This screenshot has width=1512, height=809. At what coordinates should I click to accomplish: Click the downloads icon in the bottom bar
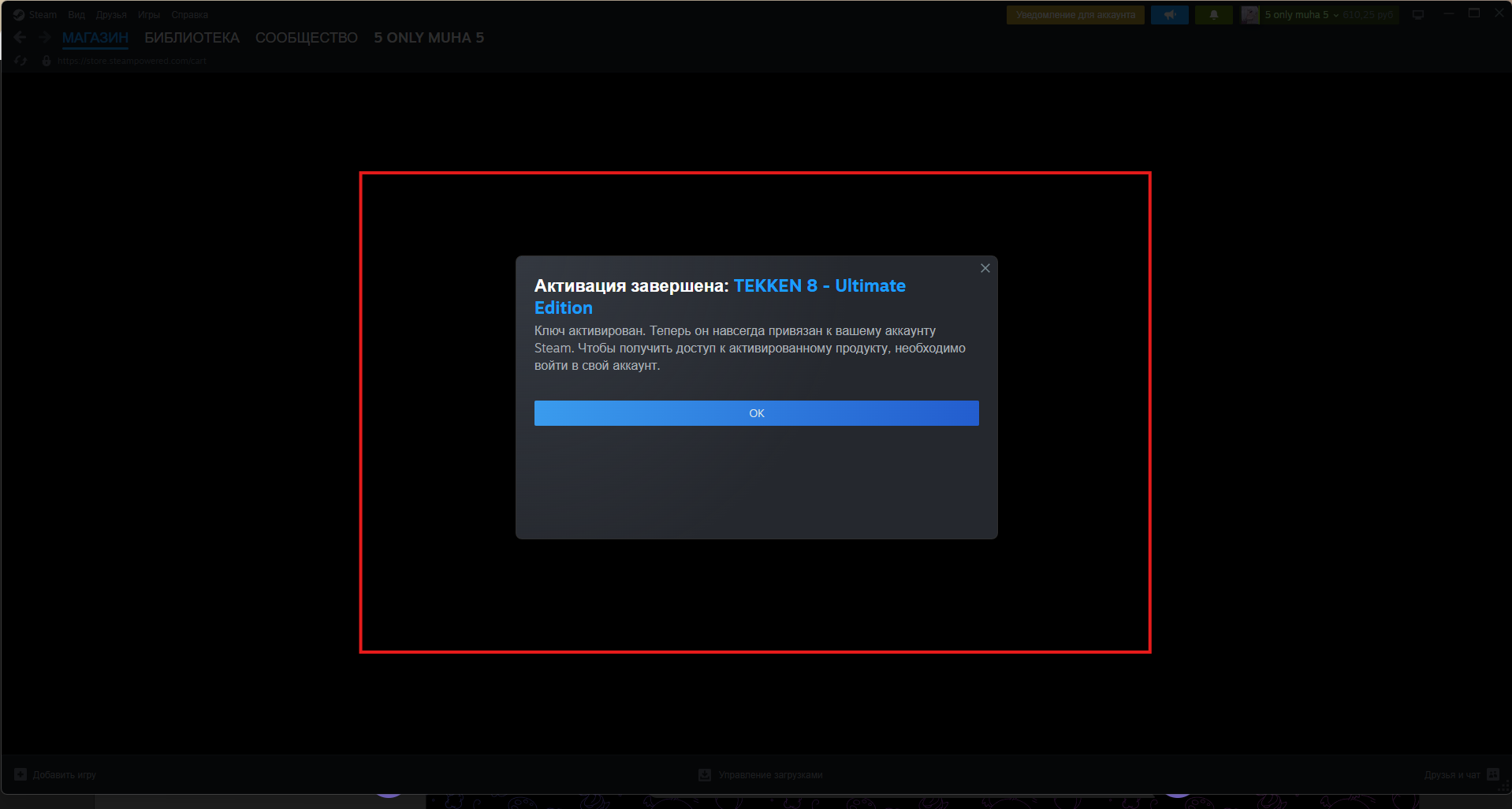pyautogui.click(x=705, y=775)
